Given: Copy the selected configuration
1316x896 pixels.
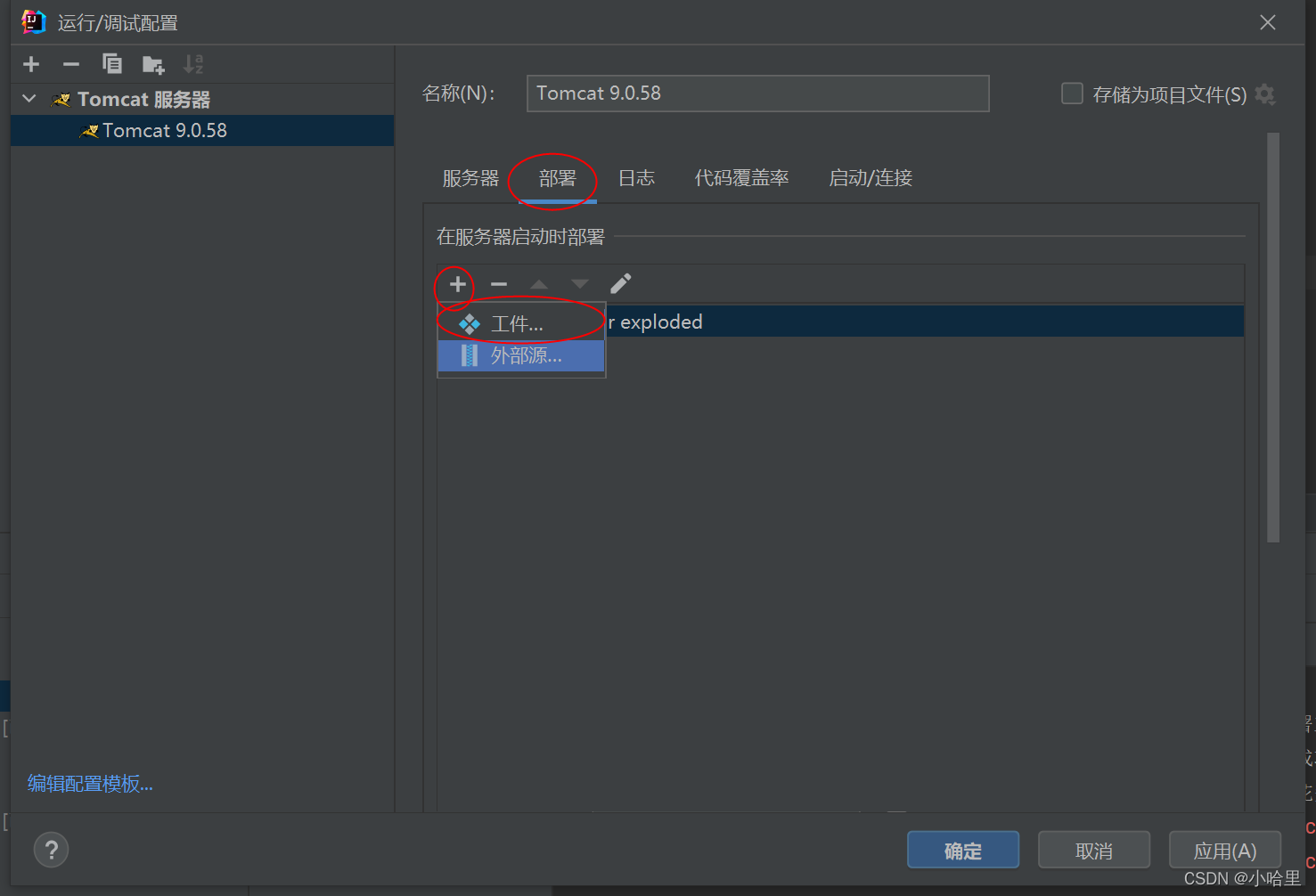Looking at the screenshot, I should pos(112,64).
